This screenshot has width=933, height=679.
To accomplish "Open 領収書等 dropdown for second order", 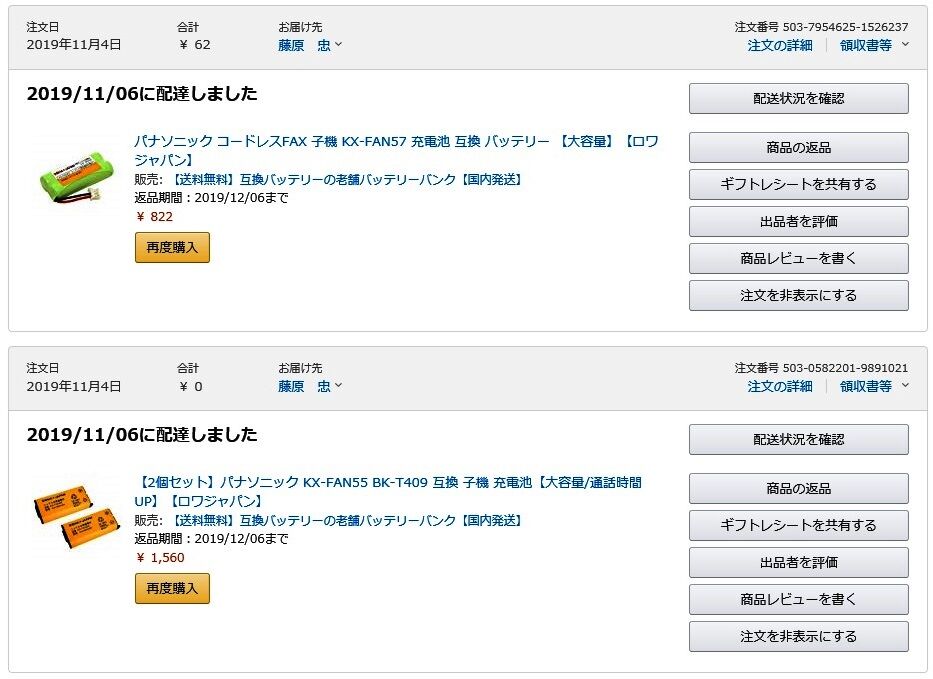I will (874, 386).
